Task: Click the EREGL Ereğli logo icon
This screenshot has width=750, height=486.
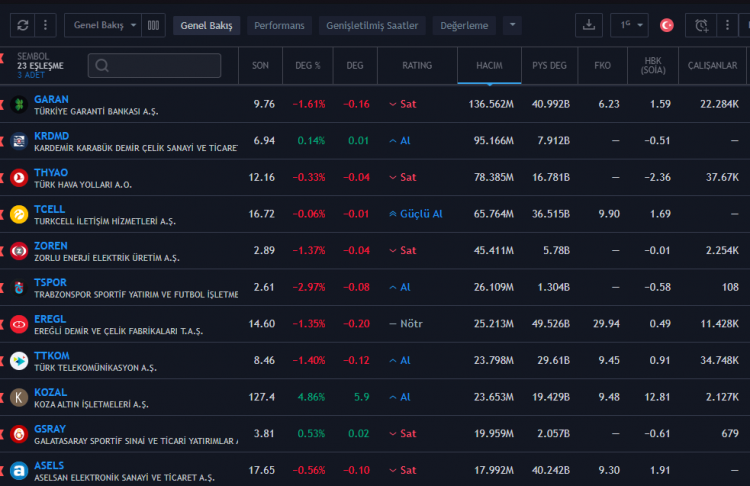Action: click(19, 324)
